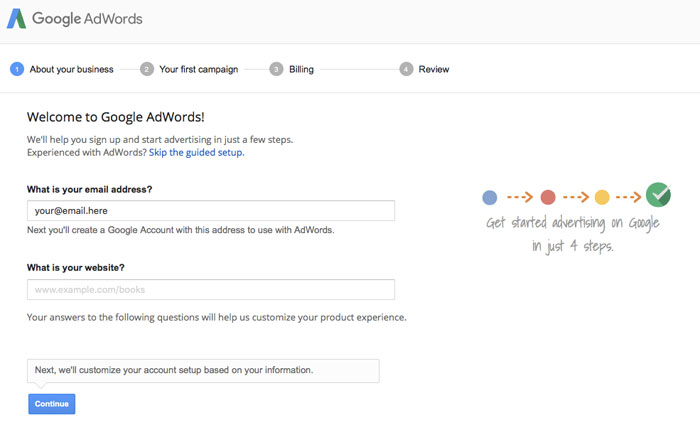
Task: Select step 1 circle About your business
Action: [17, 69]
